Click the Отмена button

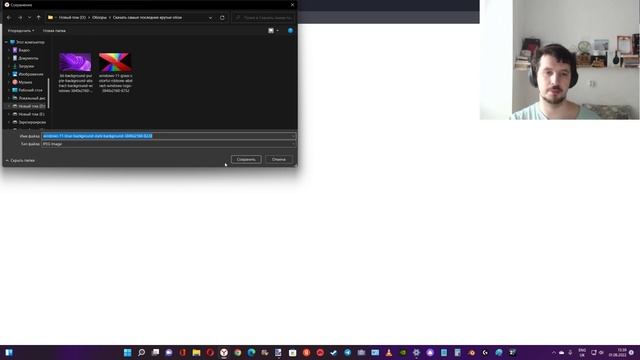(x=279, y=160)
